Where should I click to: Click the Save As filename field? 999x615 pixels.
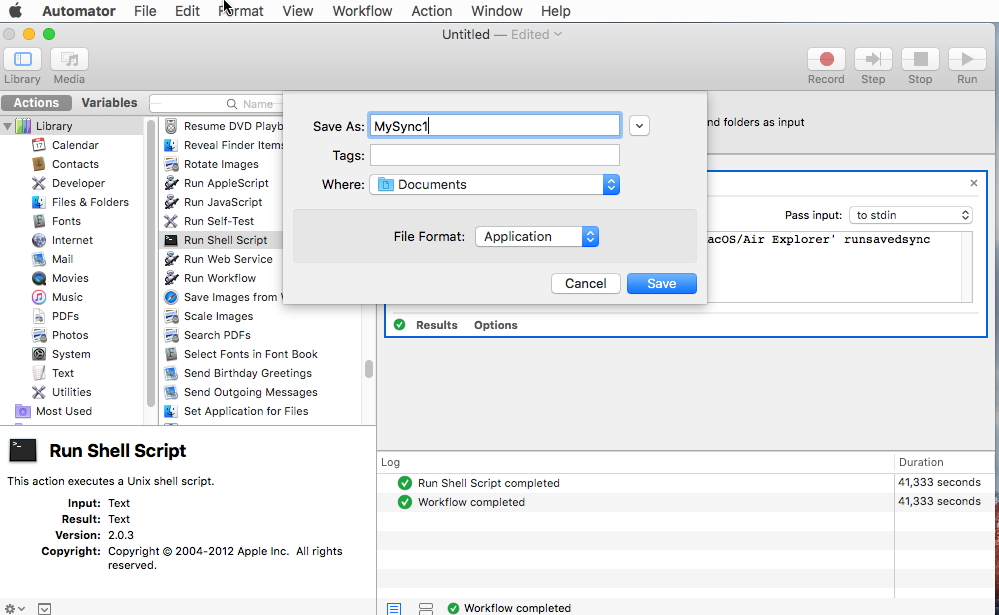click(494, 126)
